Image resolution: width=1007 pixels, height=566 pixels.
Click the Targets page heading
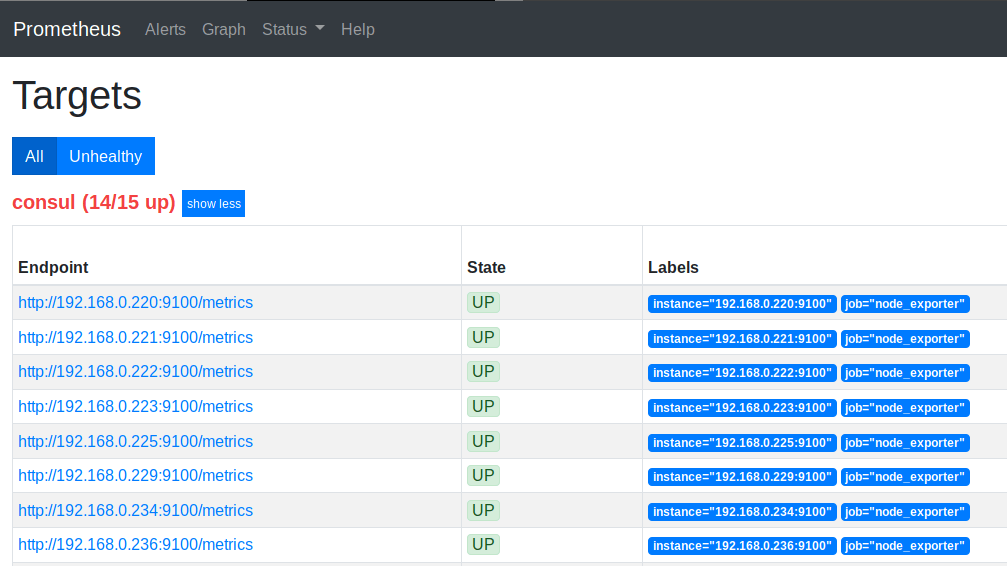click(77, 96)
